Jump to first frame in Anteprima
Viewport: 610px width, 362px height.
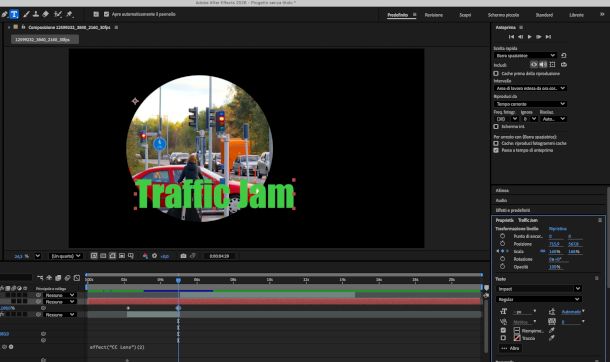pos(511,37)
